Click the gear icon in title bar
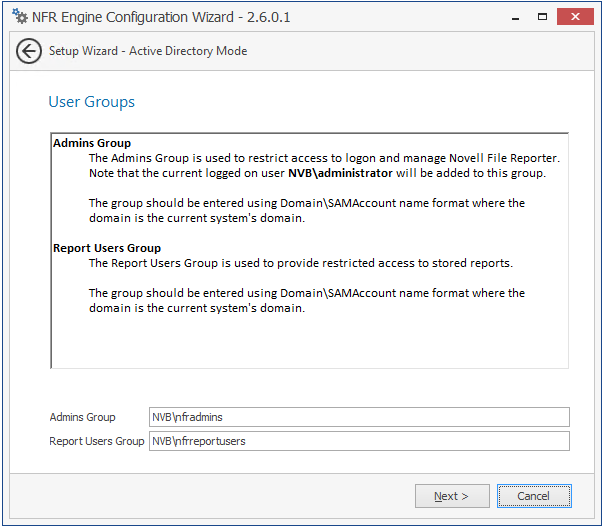 pos(19,17)
